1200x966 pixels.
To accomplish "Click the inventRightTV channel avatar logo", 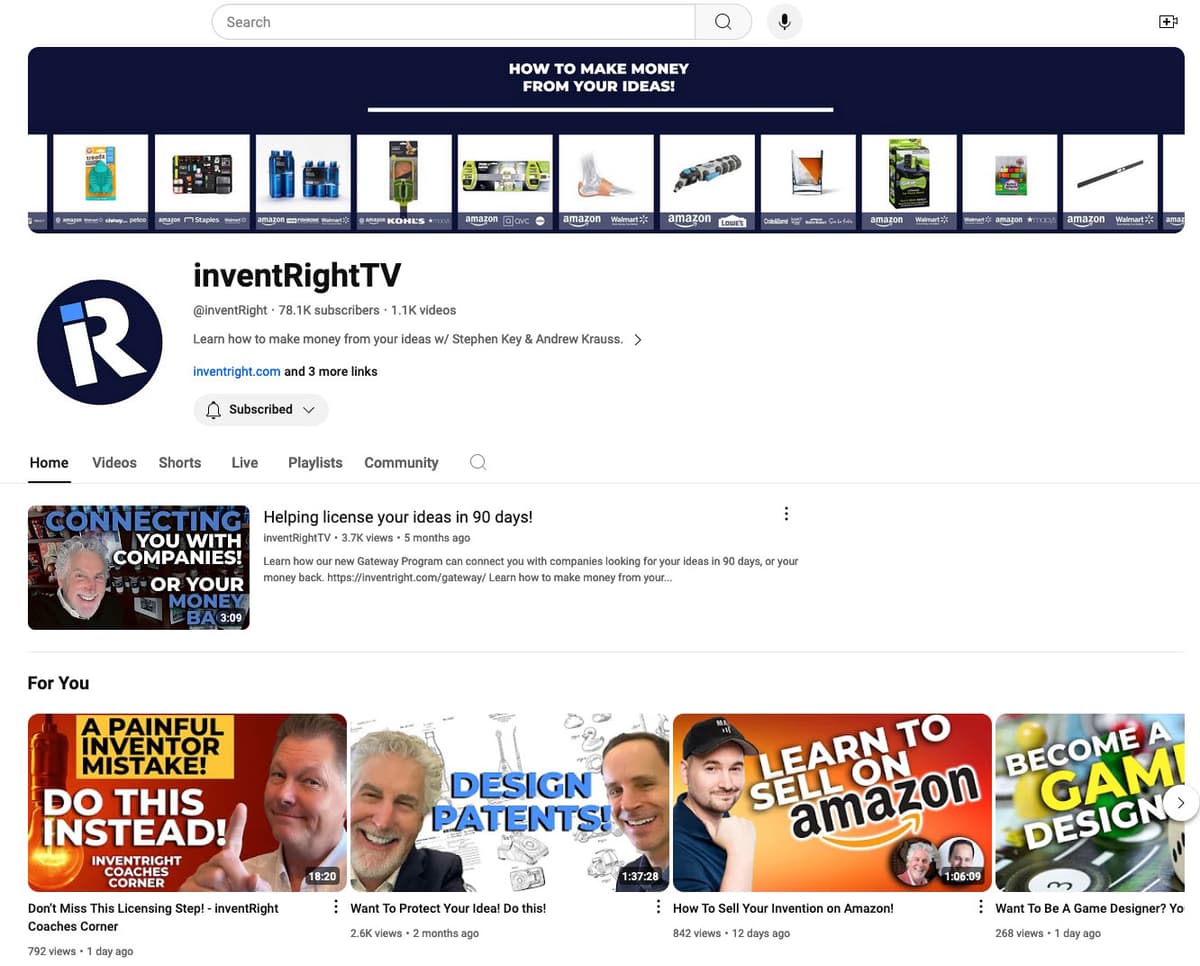I will 99,341.
